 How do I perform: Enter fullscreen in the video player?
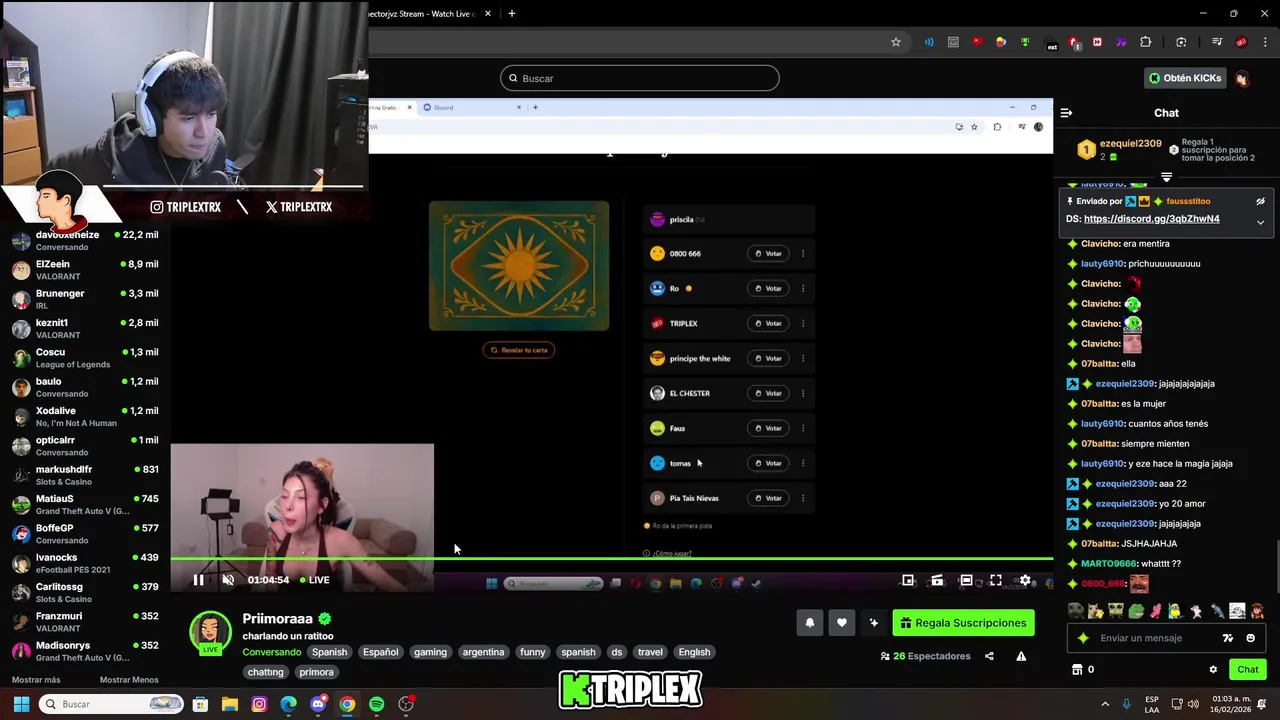pyautogui.click(x=996, y=580)
